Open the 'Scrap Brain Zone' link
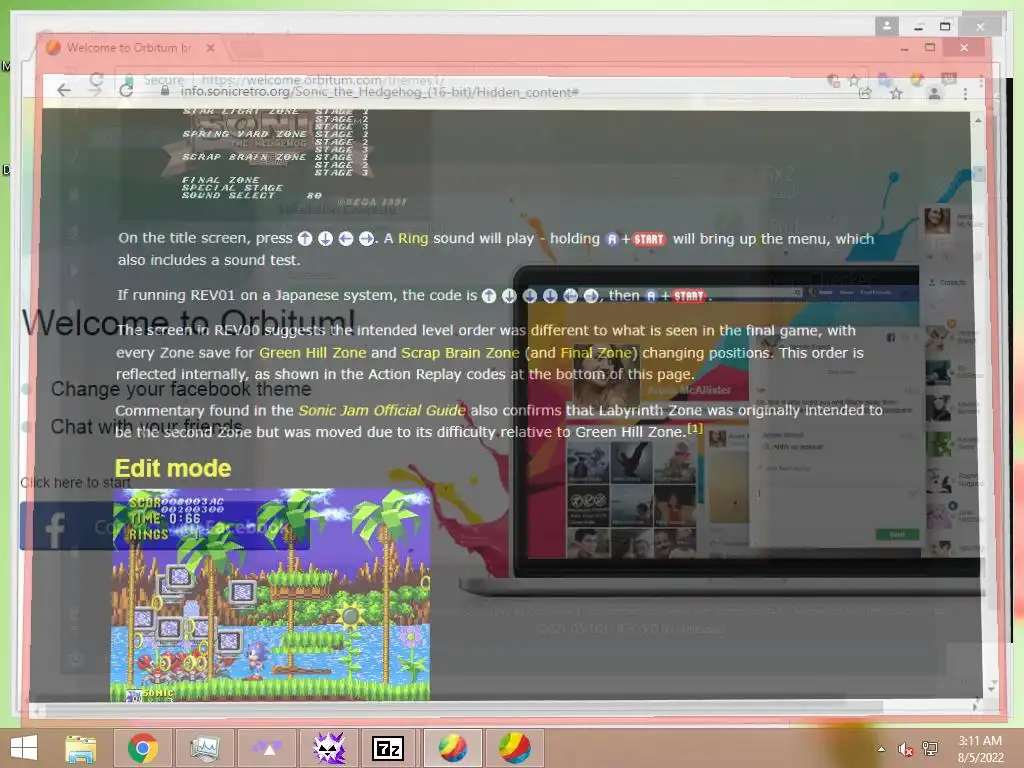This screenshot has height=768, width=1024. [460, 353]
